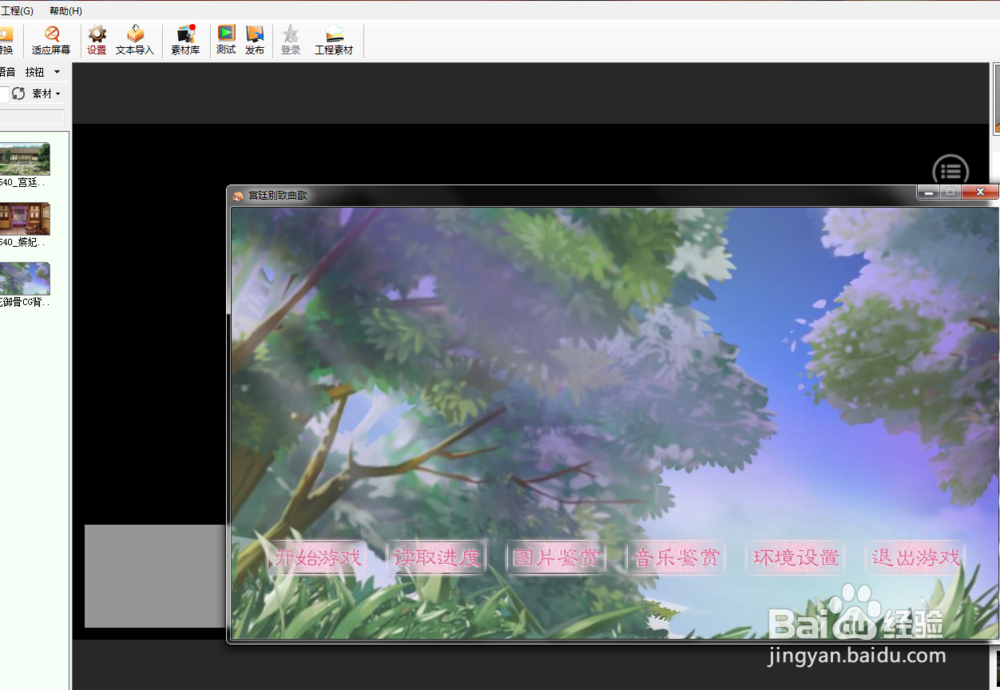Click the 文本导入 text import icon
Viewport: 1000px width, 690px height.
tap(135, 41)
